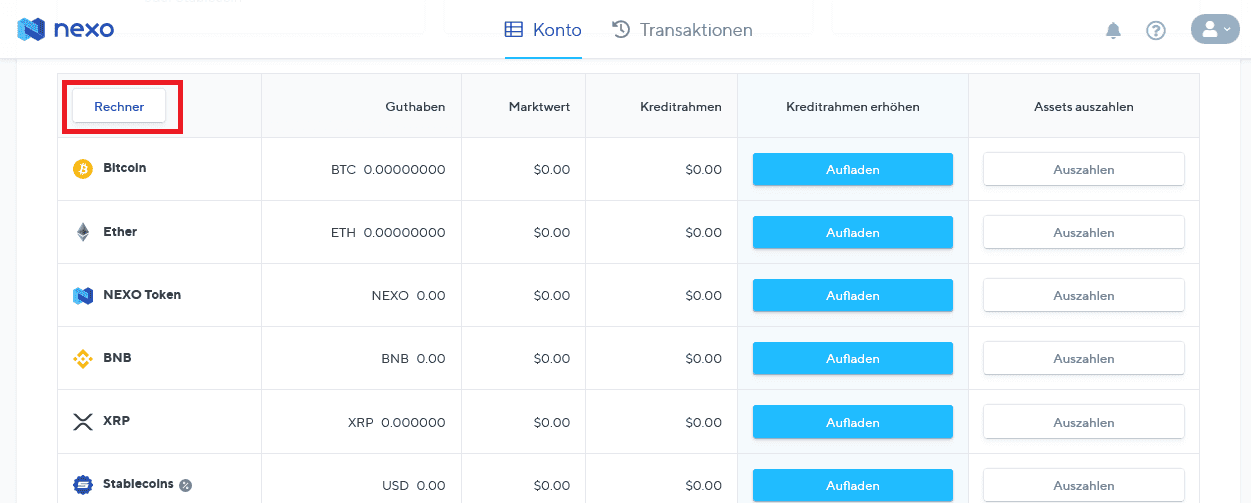
Task: Click the Stablecoins icon
Action: coord(83,484)
